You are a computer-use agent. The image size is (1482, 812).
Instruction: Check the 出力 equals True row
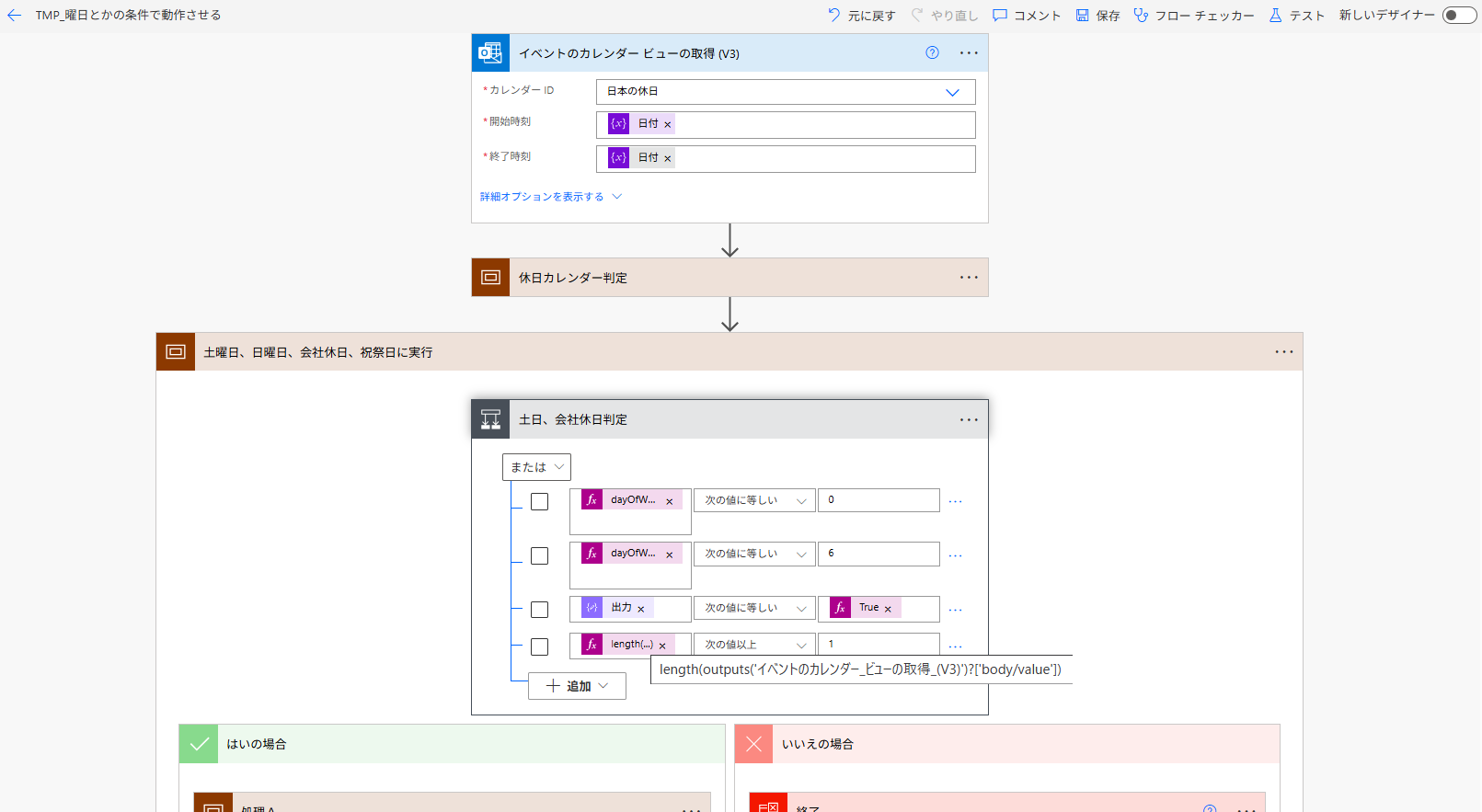(x=540, y=610)
